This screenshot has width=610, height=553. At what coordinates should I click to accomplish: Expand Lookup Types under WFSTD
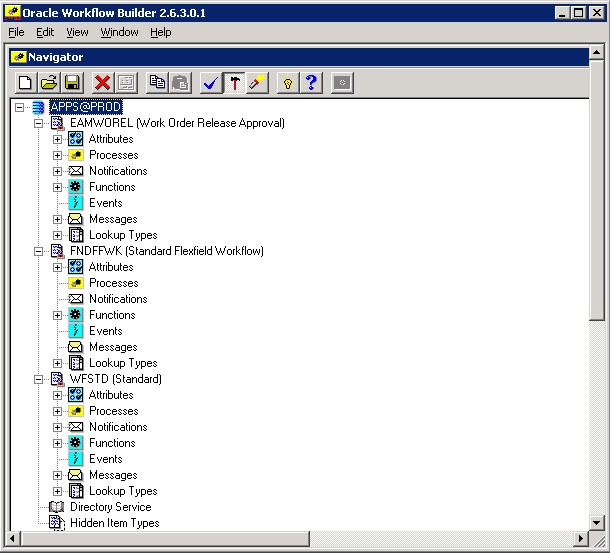click(57, 491)
